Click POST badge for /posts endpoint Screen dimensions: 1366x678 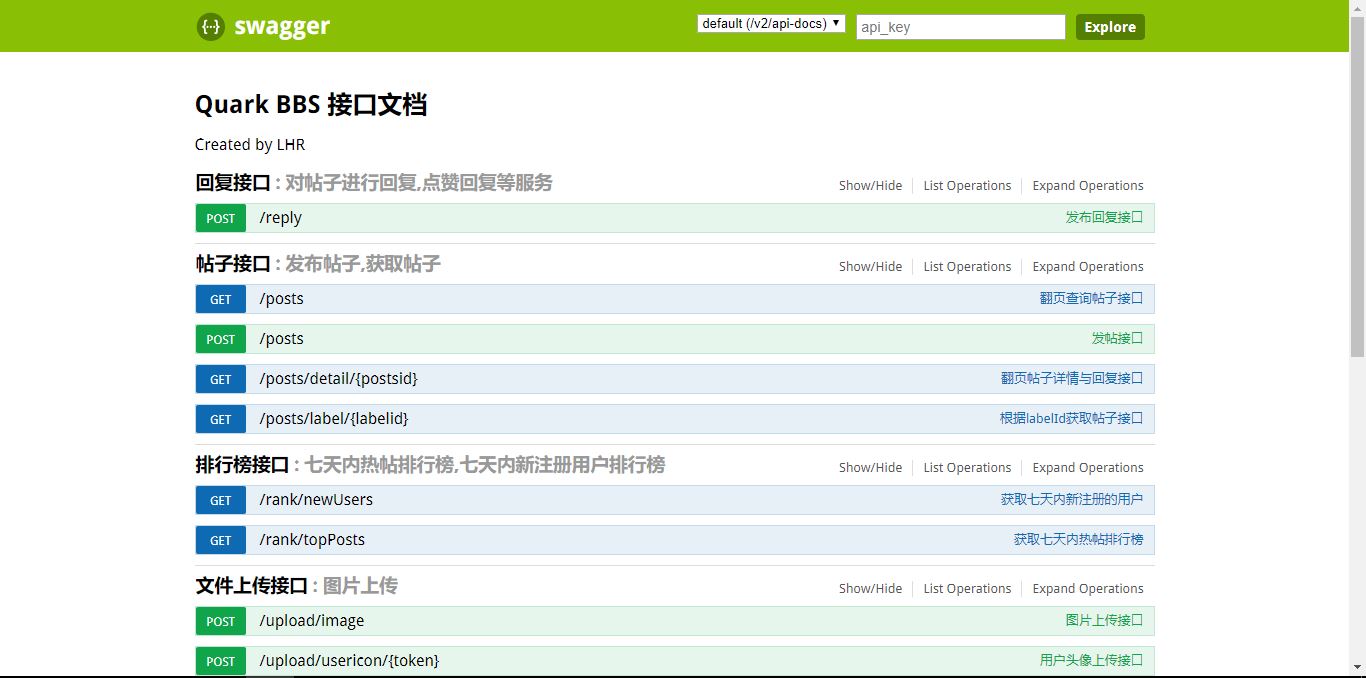[x=221, y=340]
